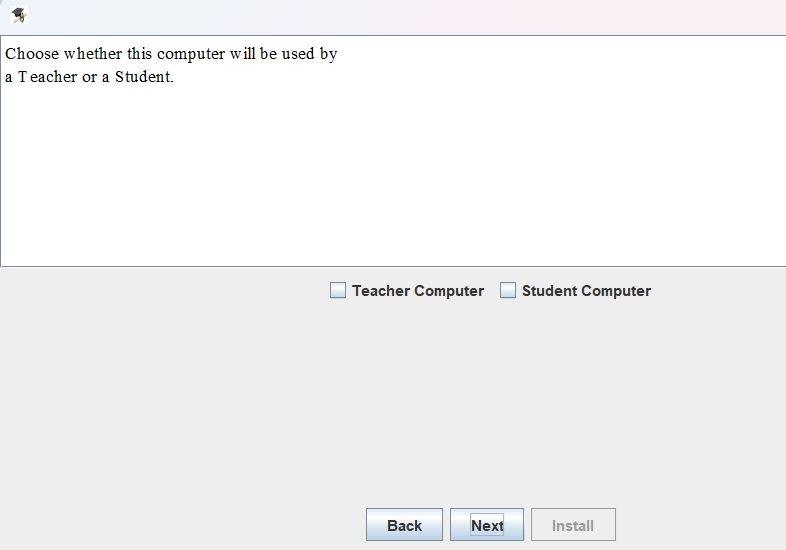This screenshot has height=550, width=786.
Task: Click the window title bar beside the icon
Action: (x=401, y=17)
